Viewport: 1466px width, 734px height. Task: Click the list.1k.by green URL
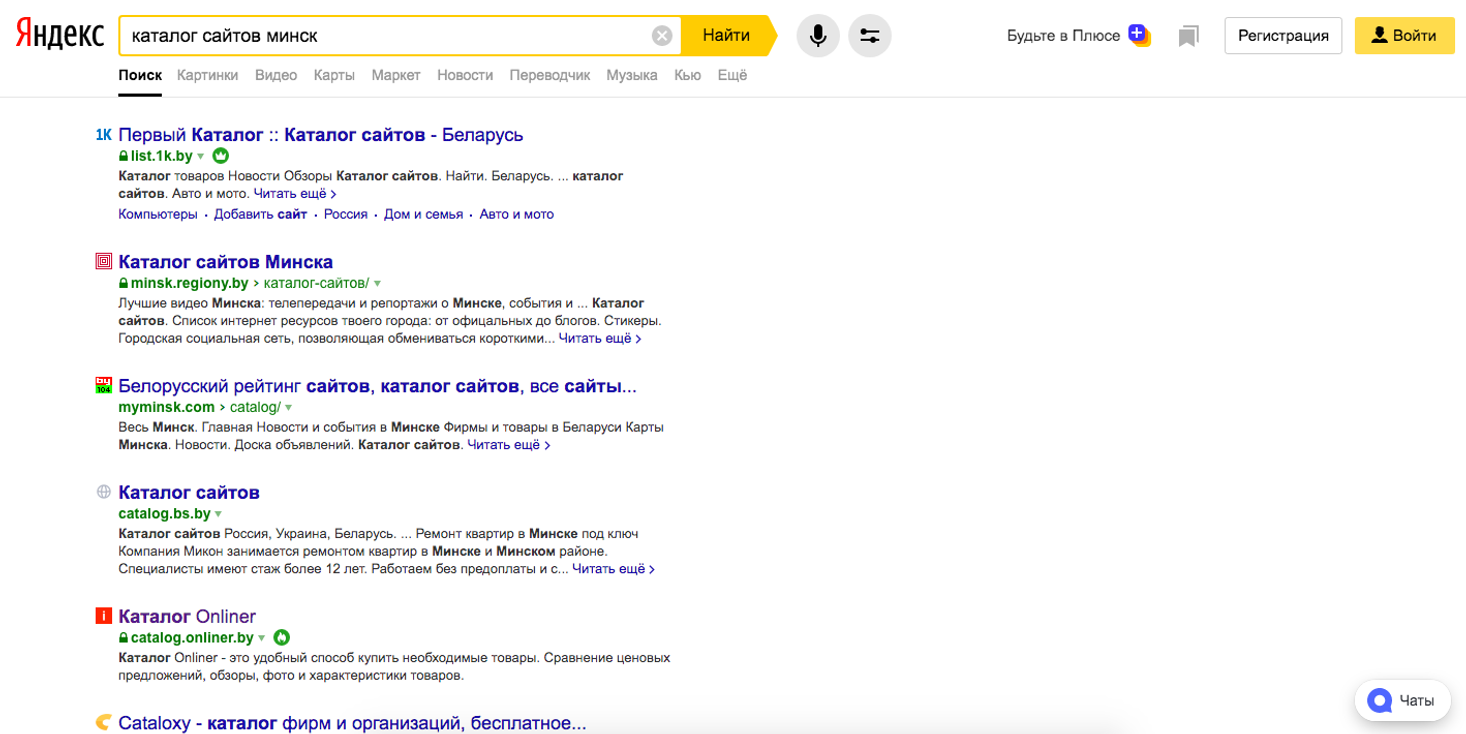click(x=161, y=156)
